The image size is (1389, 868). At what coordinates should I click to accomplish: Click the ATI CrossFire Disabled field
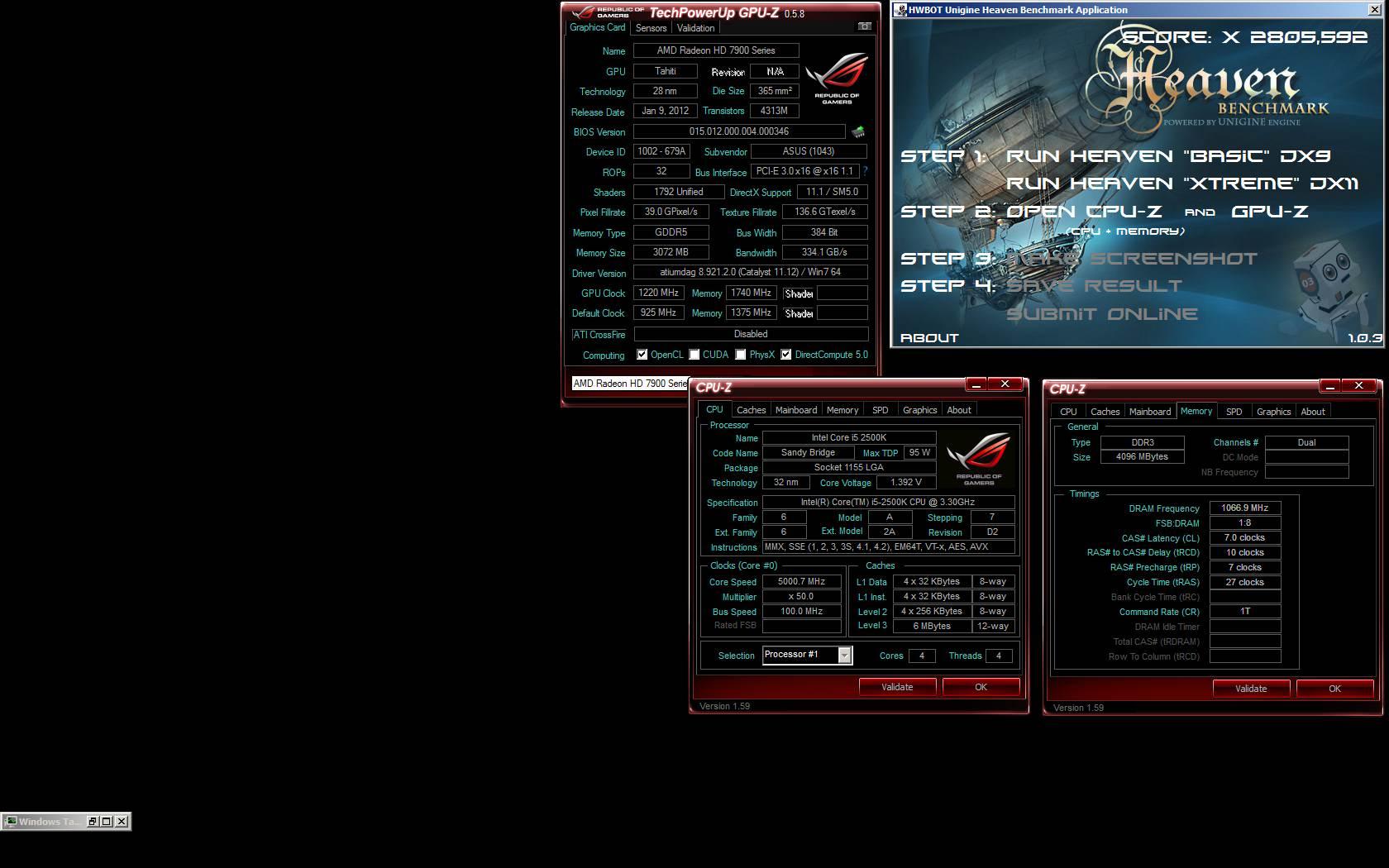point(751,334)
